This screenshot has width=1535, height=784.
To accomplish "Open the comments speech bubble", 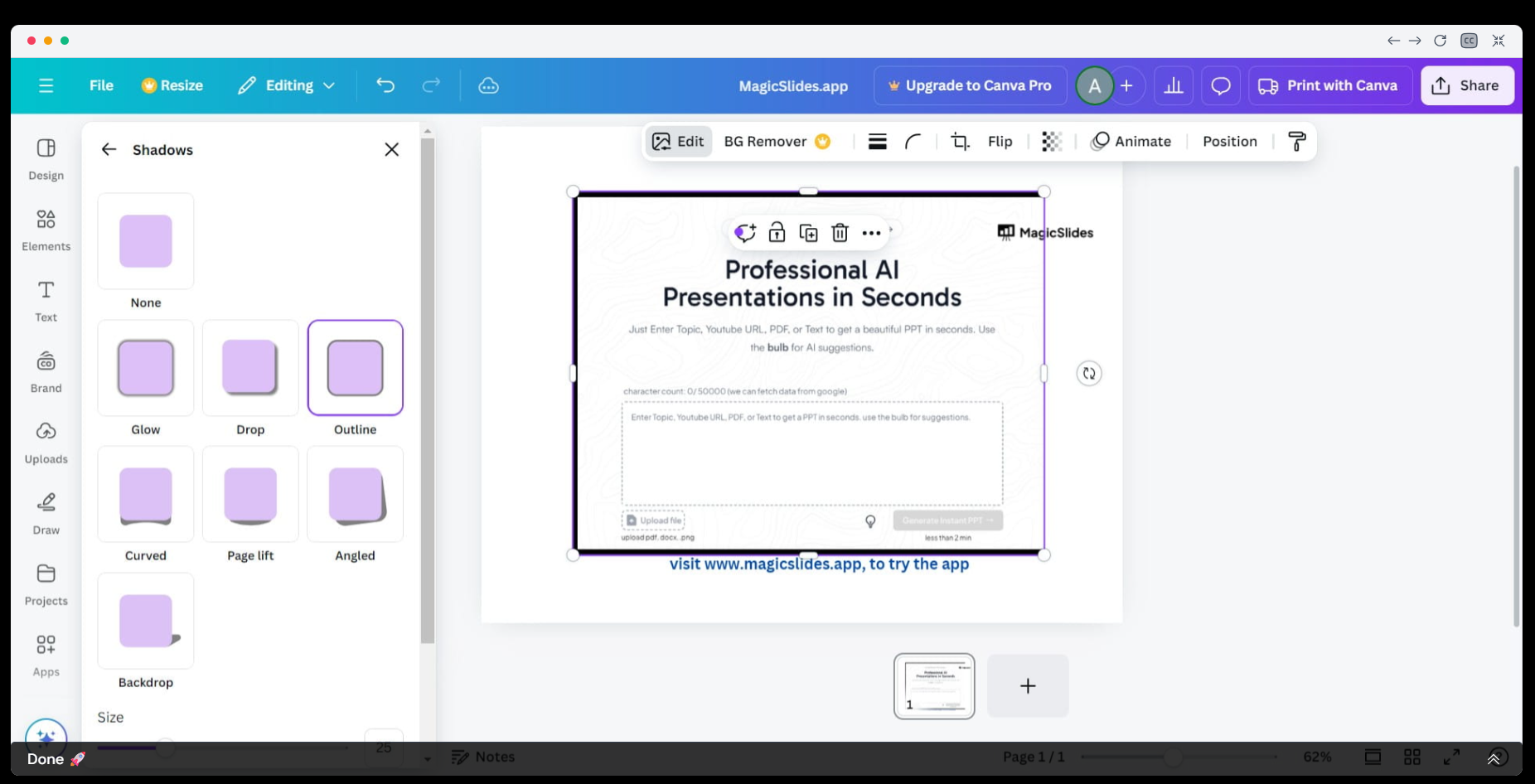I will pos(1221,85).
